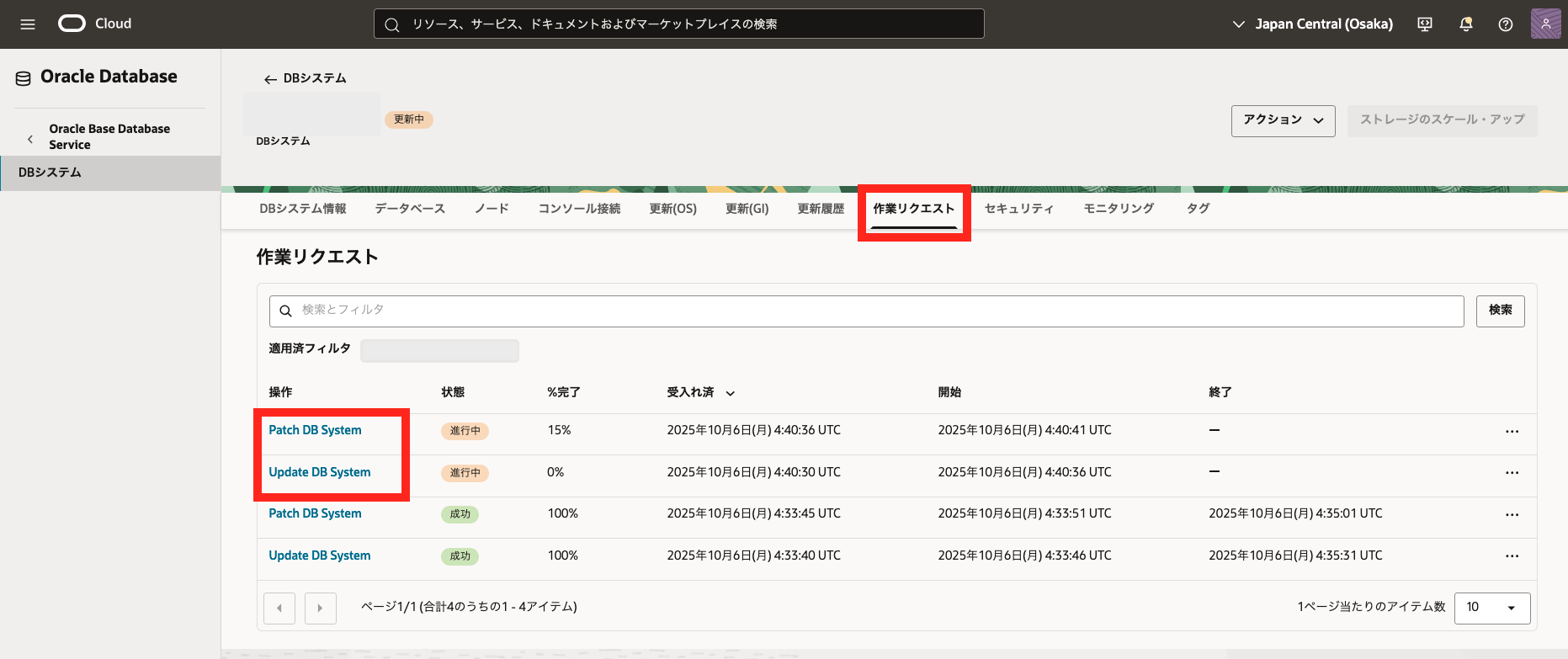Open the notifications bell
Screen dimensions: 1568x659
coord(1465,24)
